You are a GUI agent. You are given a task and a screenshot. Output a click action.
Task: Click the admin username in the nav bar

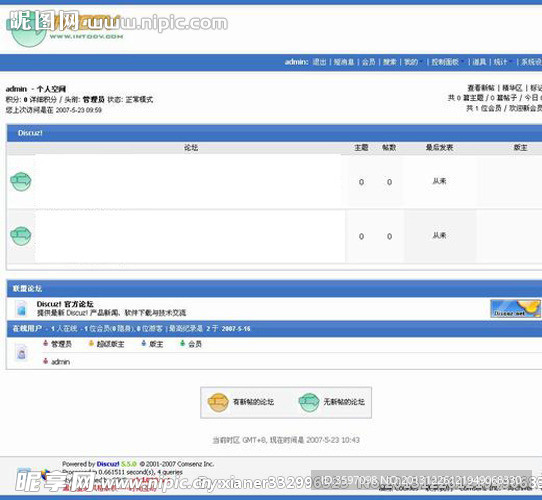tap(297, 62)
